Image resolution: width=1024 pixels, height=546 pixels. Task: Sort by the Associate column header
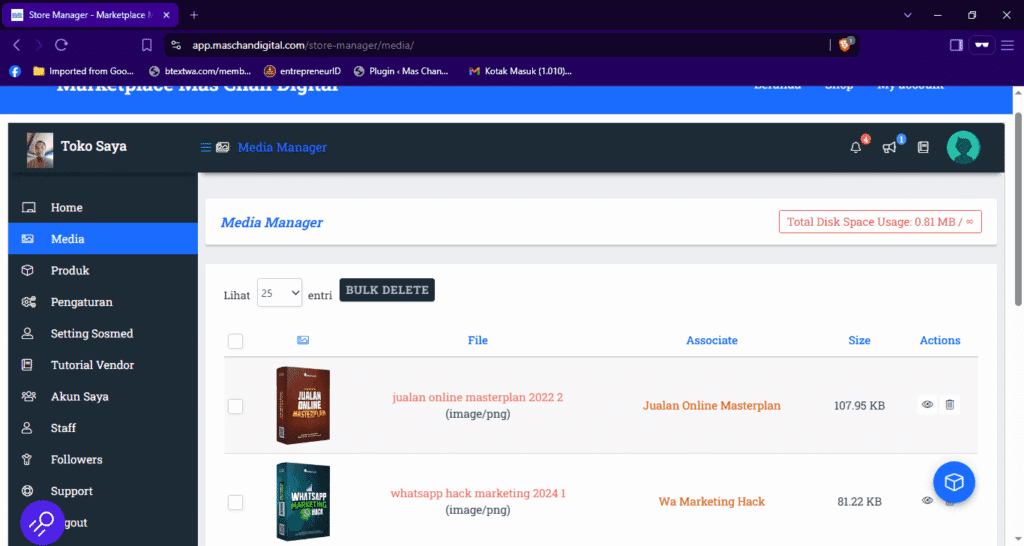(x=711, y=340)
